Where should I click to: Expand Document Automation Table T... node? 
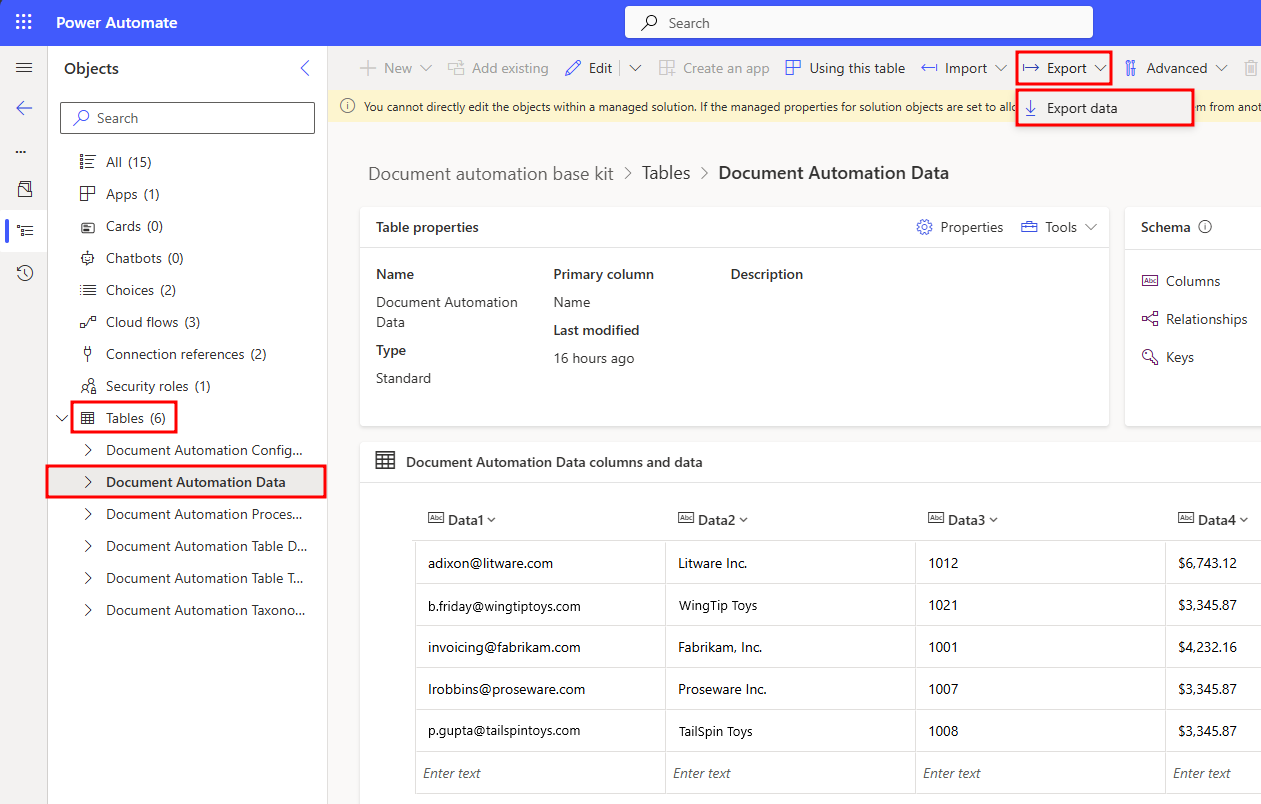[x=88, y=578]
